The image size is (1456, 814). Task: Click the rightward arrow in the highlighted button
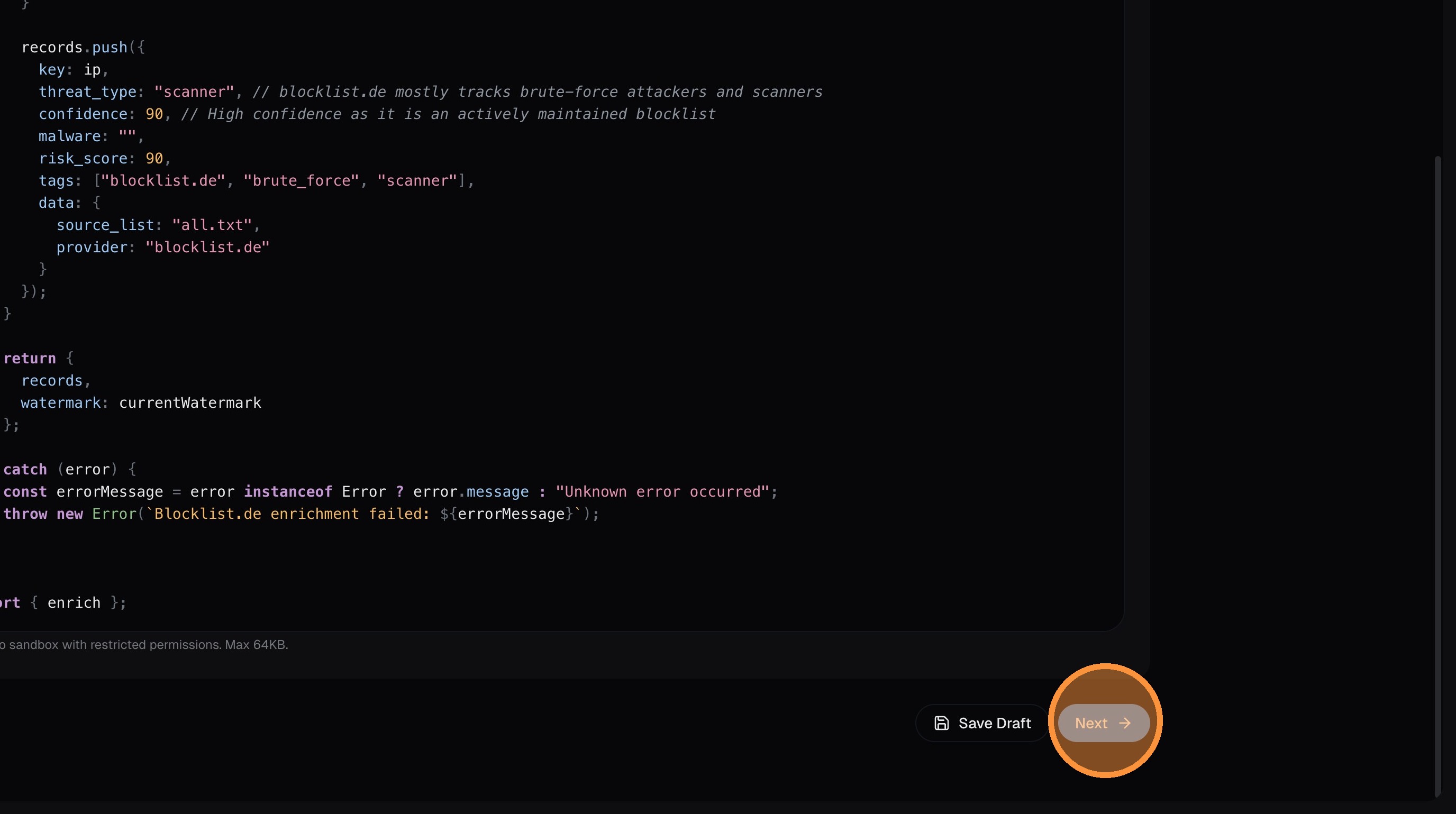1126,723
